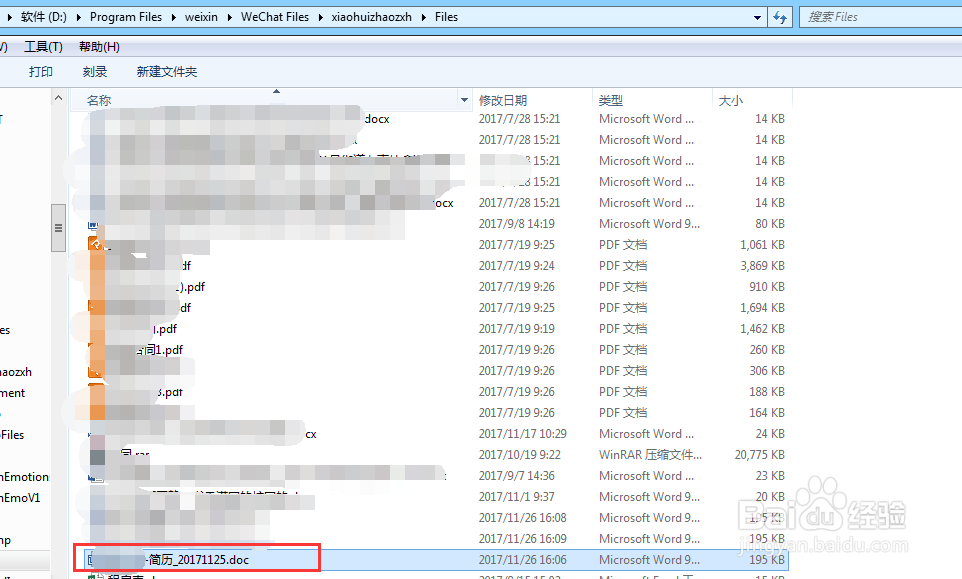962x579 pixels.
Task: Select the row dated 2017/9/7 14:36
Action: [x=436, y=476]
